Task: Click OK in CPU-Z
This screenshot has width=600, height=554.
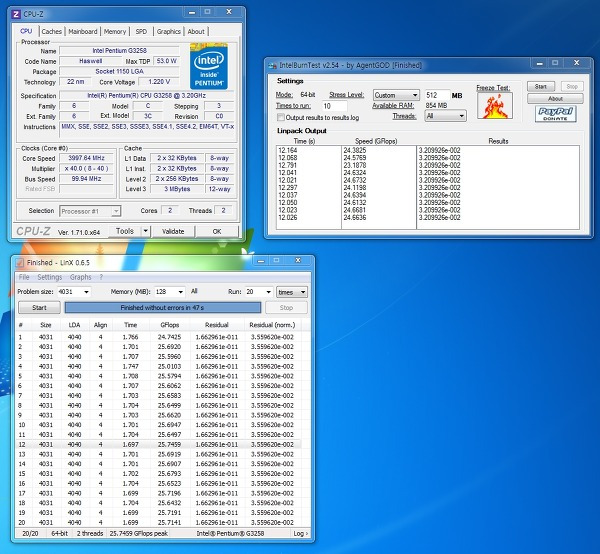Action: tap(217, 231)
